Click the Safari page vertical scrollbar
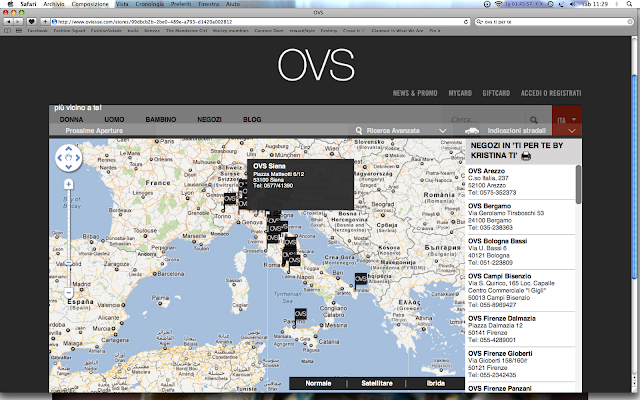The image size is (640, 400). tap(634, 177)
